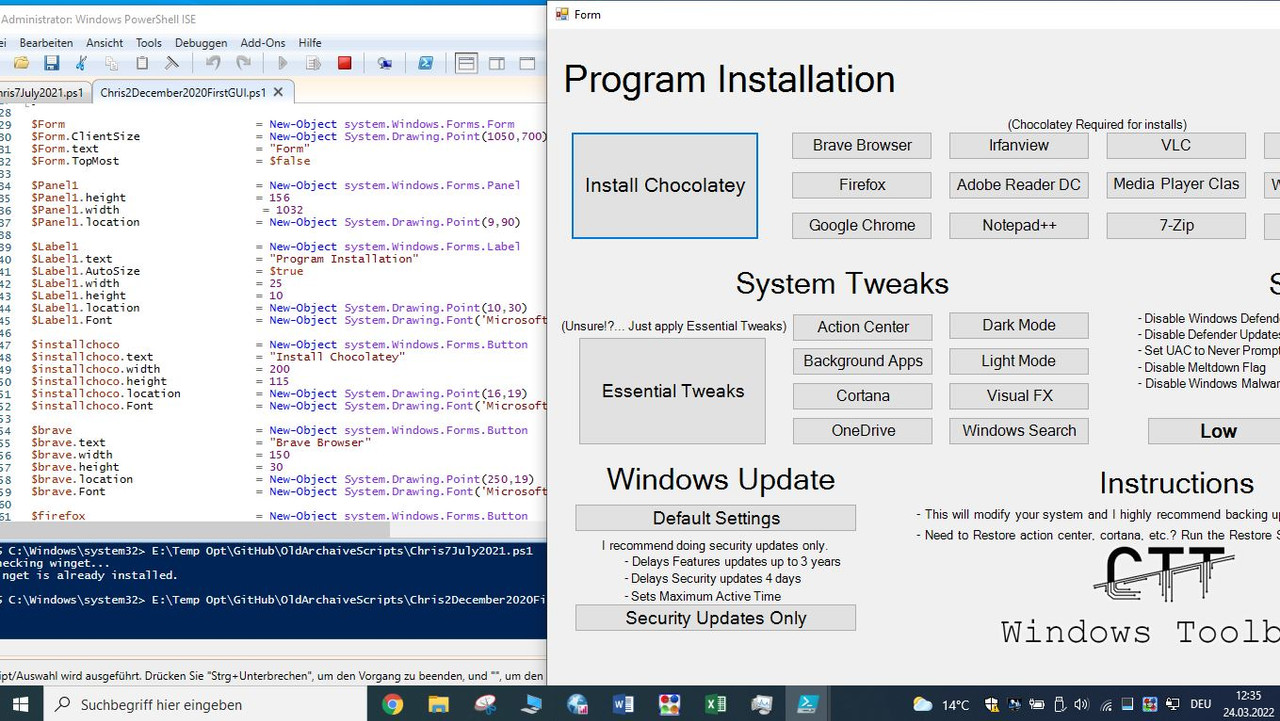Screen dimensions: 1280x721
Task: Show the script pane at the top
Action: (x=466, y=63)
